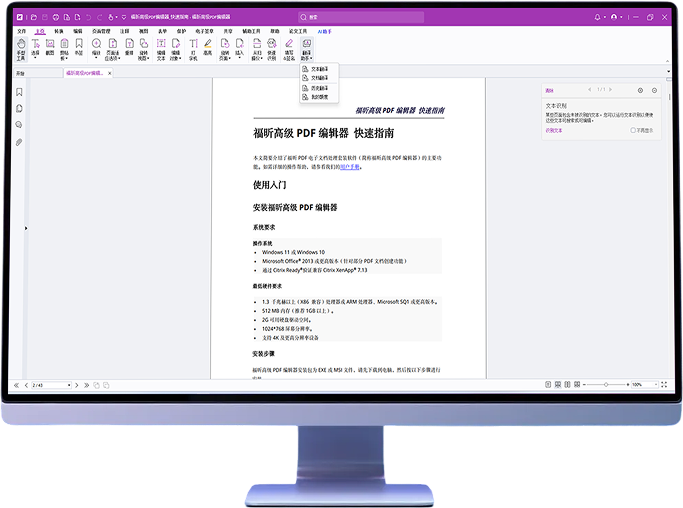Open the customize quick access dropdown
This screenshot has width=683, height=508.
click(124, 17)
